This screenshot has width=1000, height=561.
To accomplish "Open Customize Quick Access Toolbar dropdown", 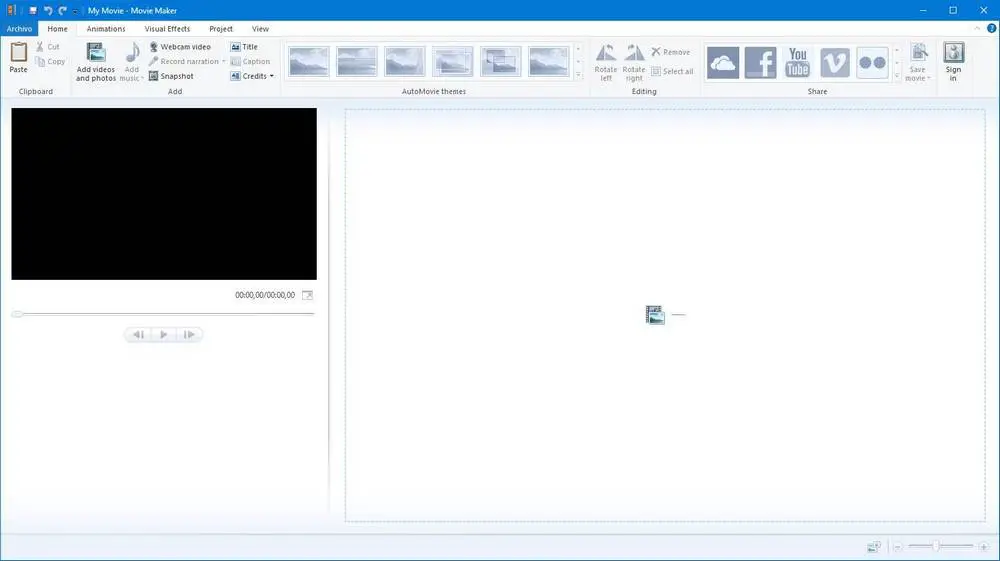I will click(x=75, y=11).
